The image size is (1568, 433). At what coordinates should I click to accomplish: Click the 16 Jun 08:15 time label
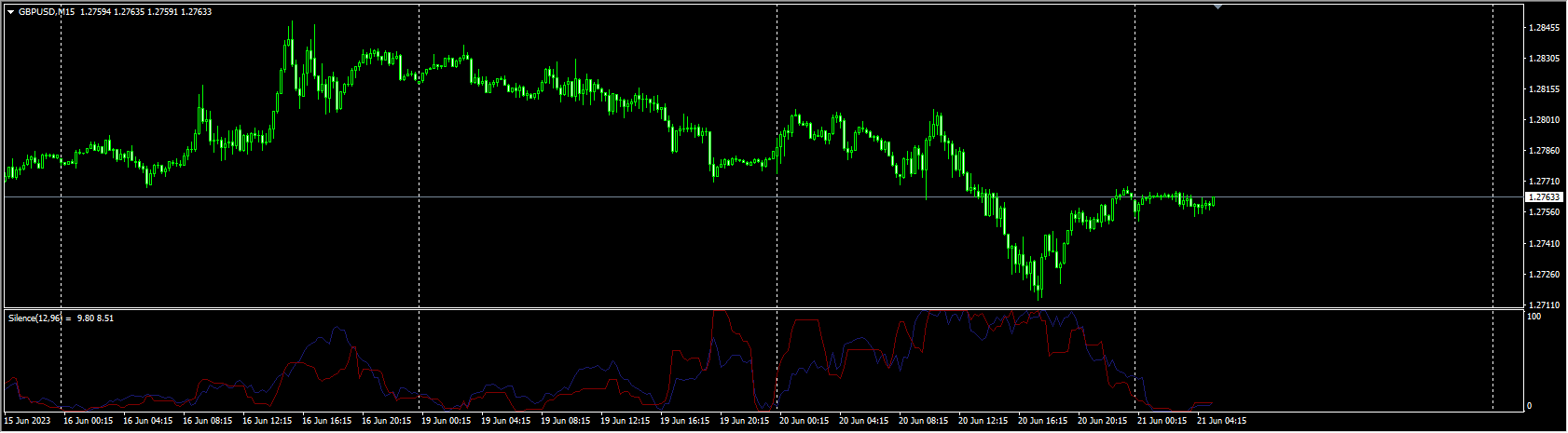[x=207, y=421]
